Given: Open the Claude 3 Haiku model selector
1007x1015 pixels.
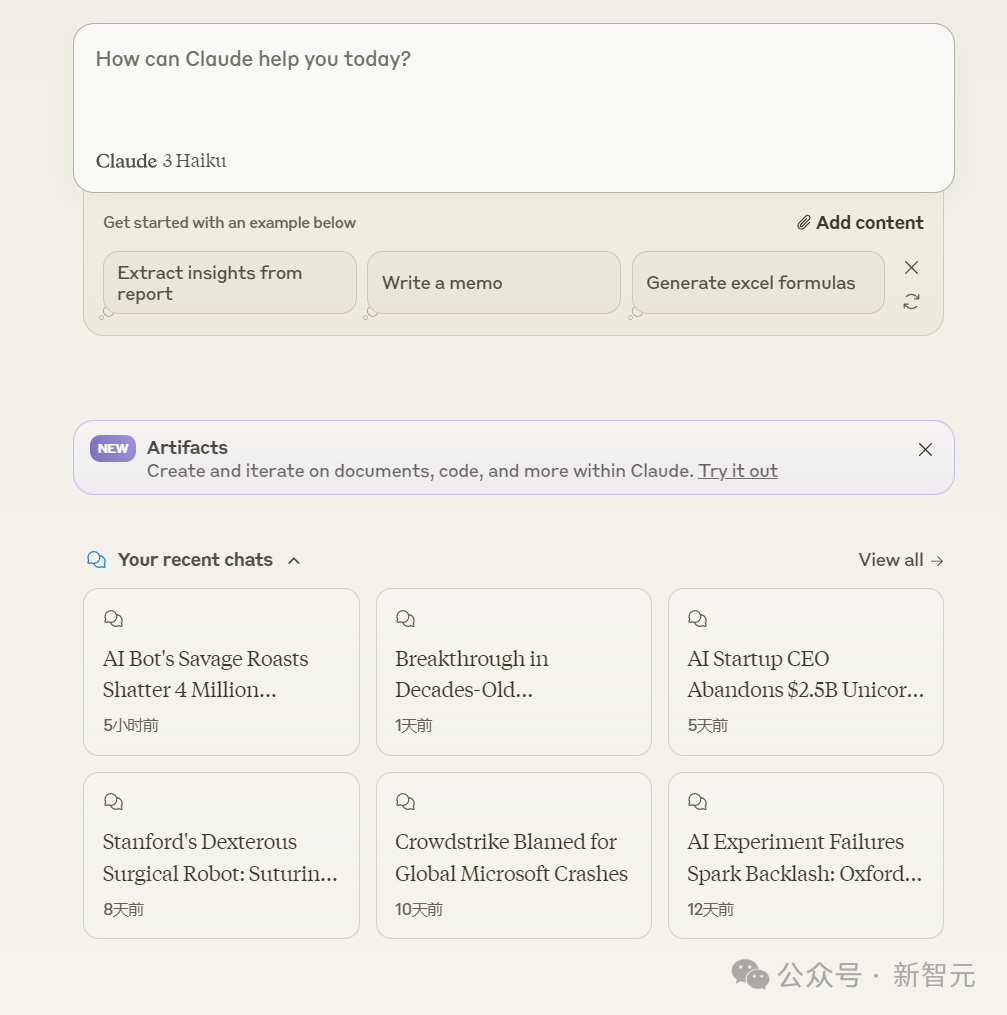Looking at the screenshot, I should (x=161, y=161).
